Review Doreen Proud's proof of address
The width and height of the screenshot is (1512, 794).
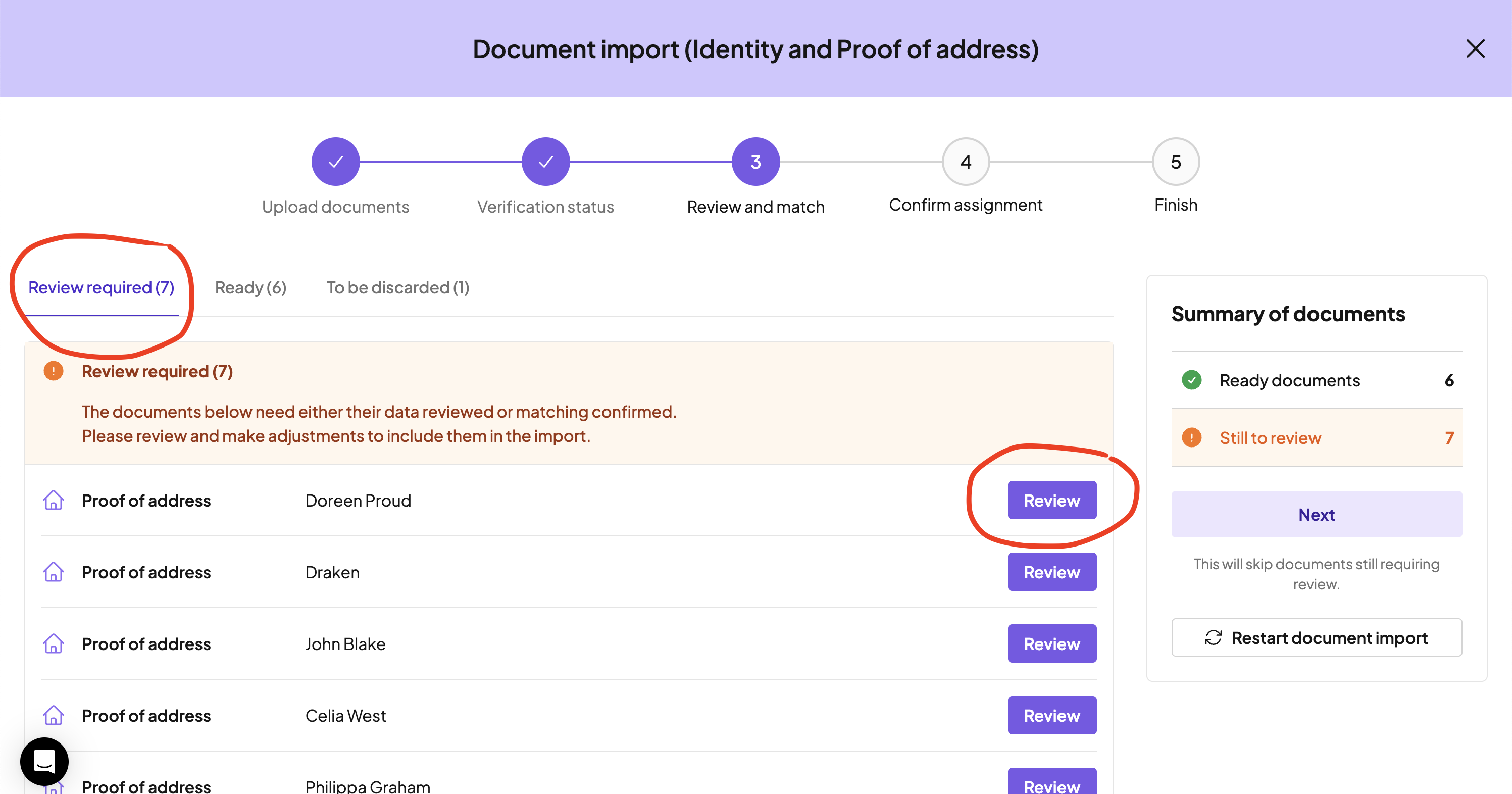1051,500
